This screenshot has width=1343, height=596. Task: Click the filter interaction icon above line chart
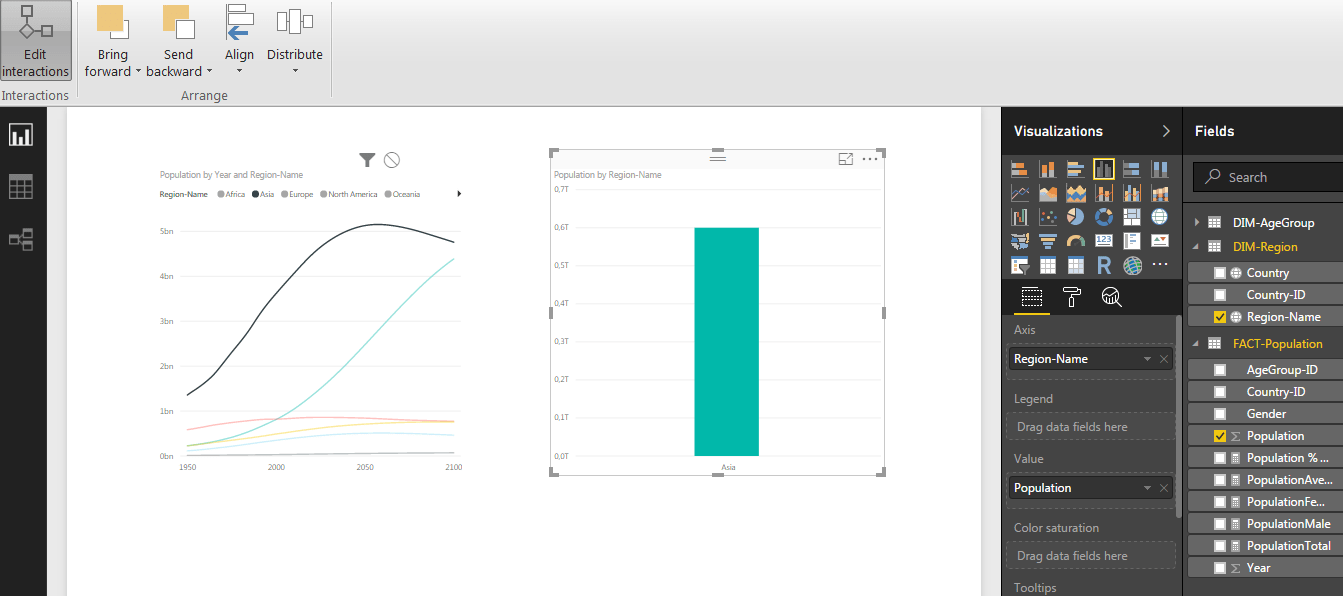pyautogui.click(x=367, y=160)
